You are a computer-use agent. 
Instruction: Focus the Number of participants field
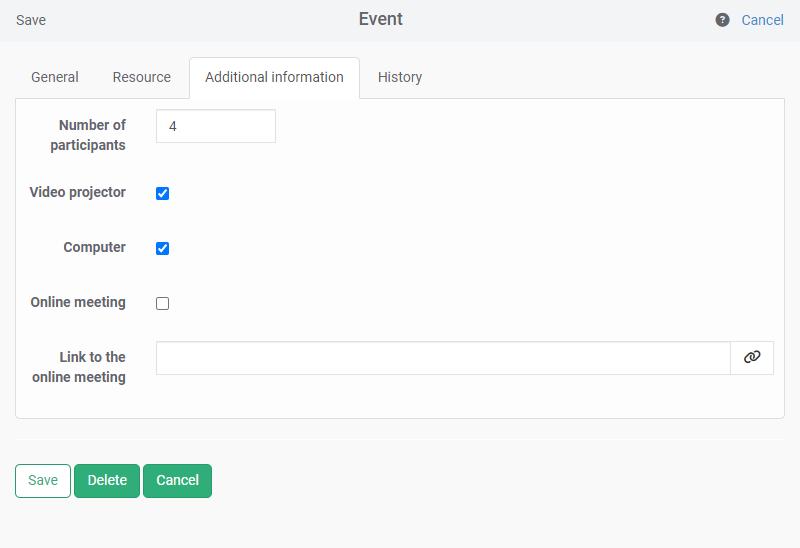tap(216, 126)
